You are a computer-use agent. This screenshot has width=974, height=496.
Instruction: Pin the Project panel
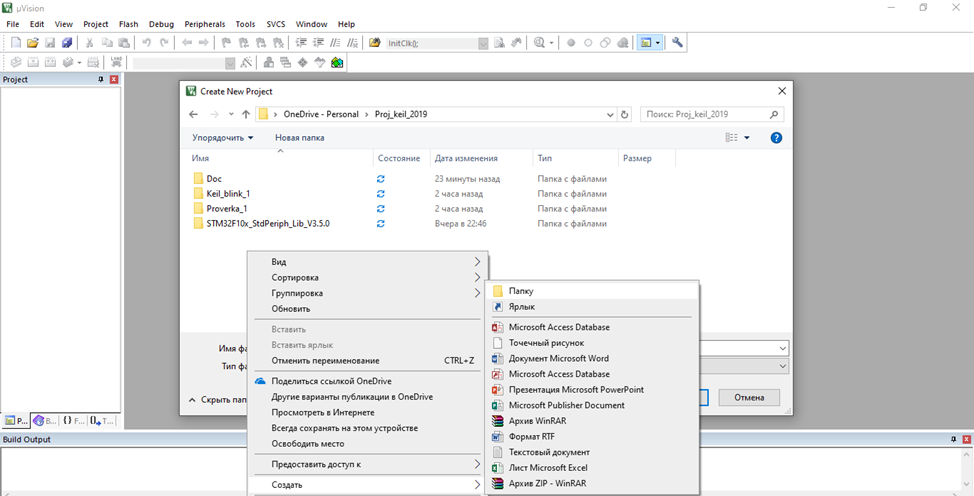pos(101,80)
